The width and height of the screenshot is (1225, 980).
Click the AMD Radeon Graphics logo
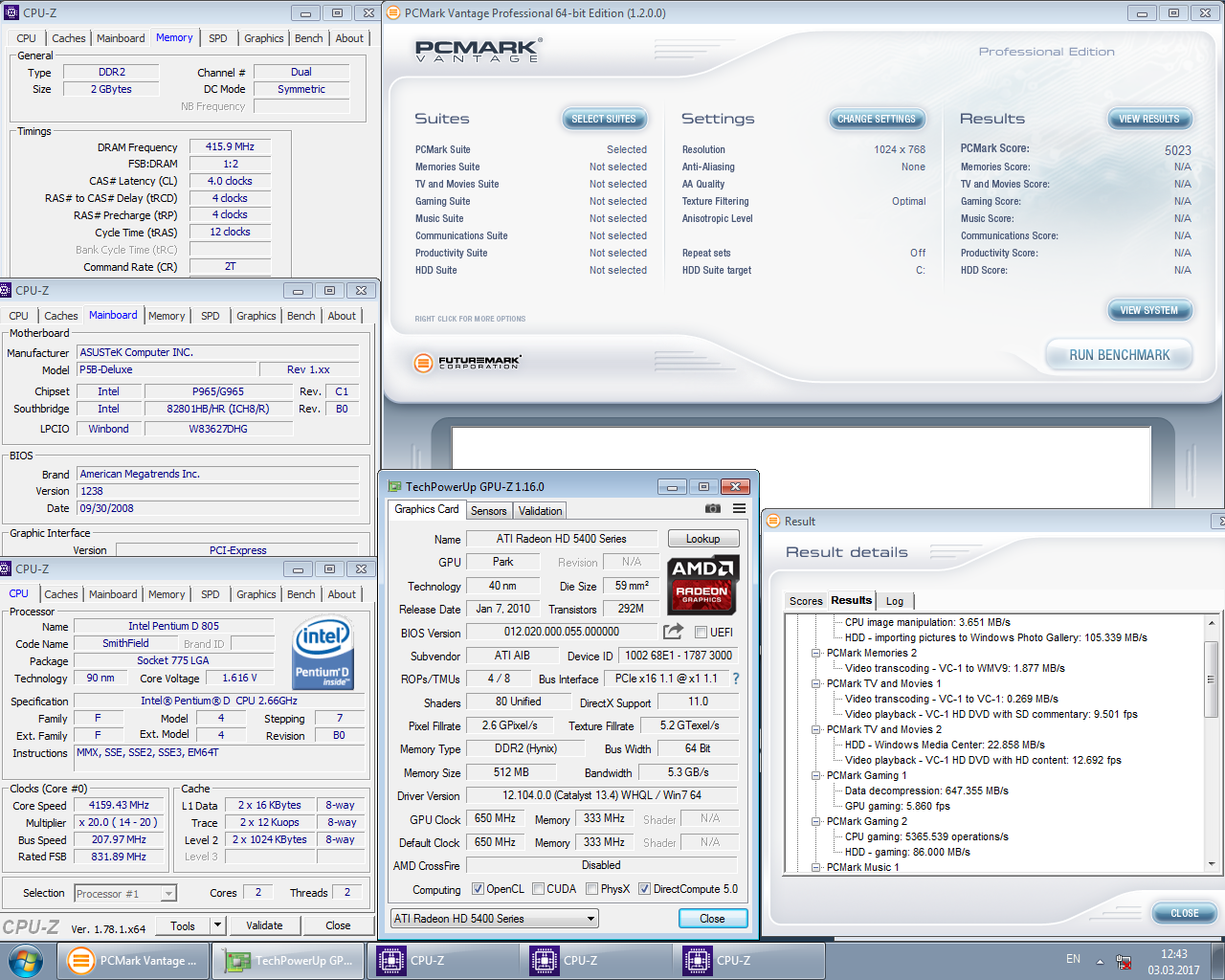click(x=702, y=583)
